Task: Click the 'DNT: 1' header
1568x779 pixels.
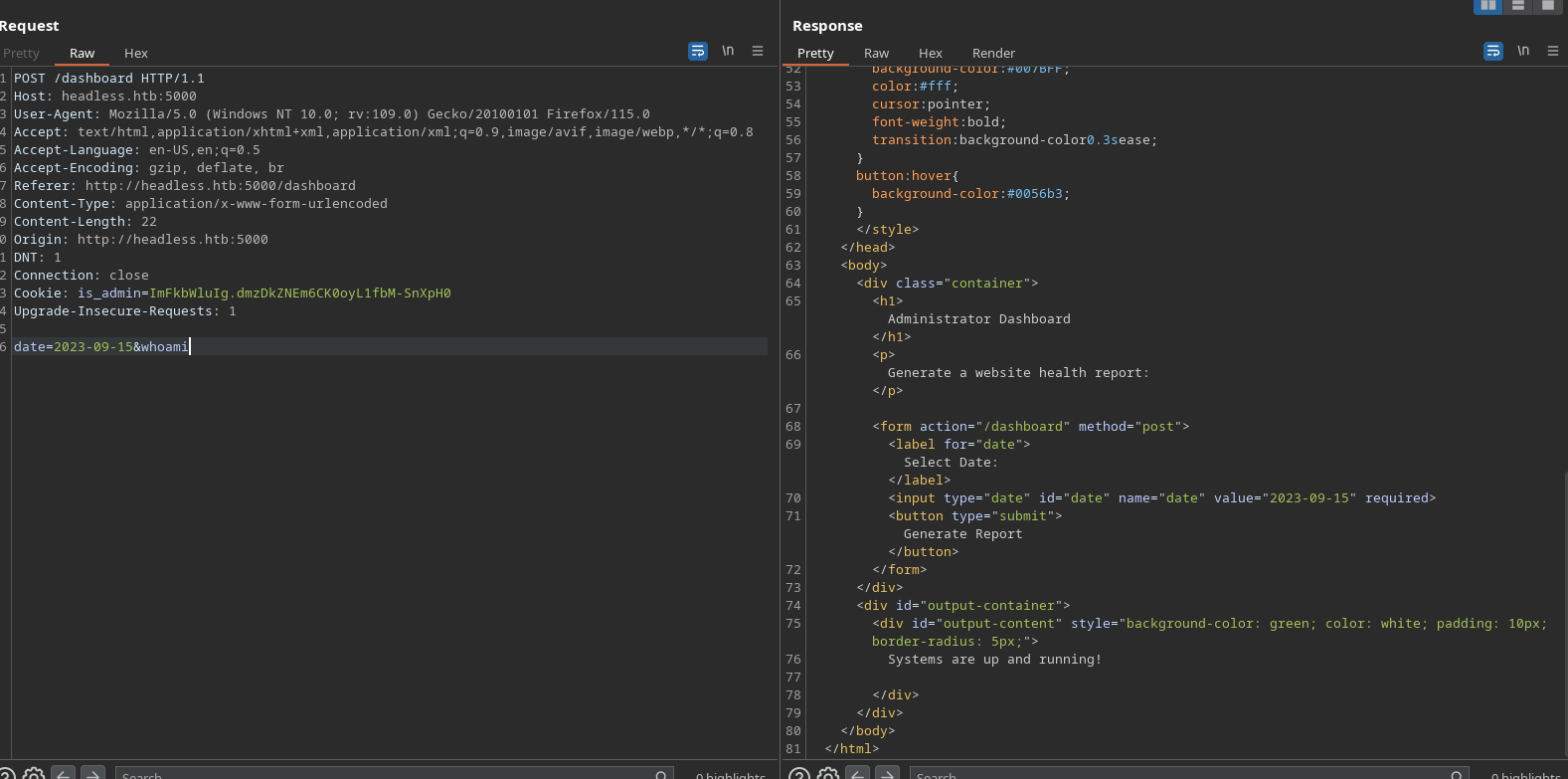Action: [x=38, y=258]
